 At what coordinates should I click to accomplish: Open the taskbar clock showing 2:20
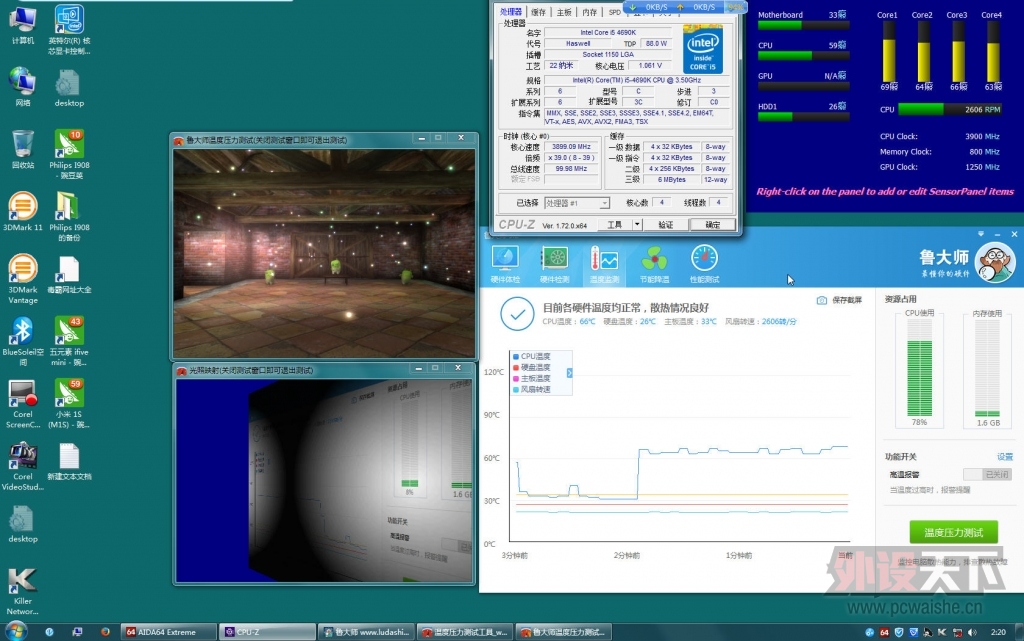(x=998, y=632)
